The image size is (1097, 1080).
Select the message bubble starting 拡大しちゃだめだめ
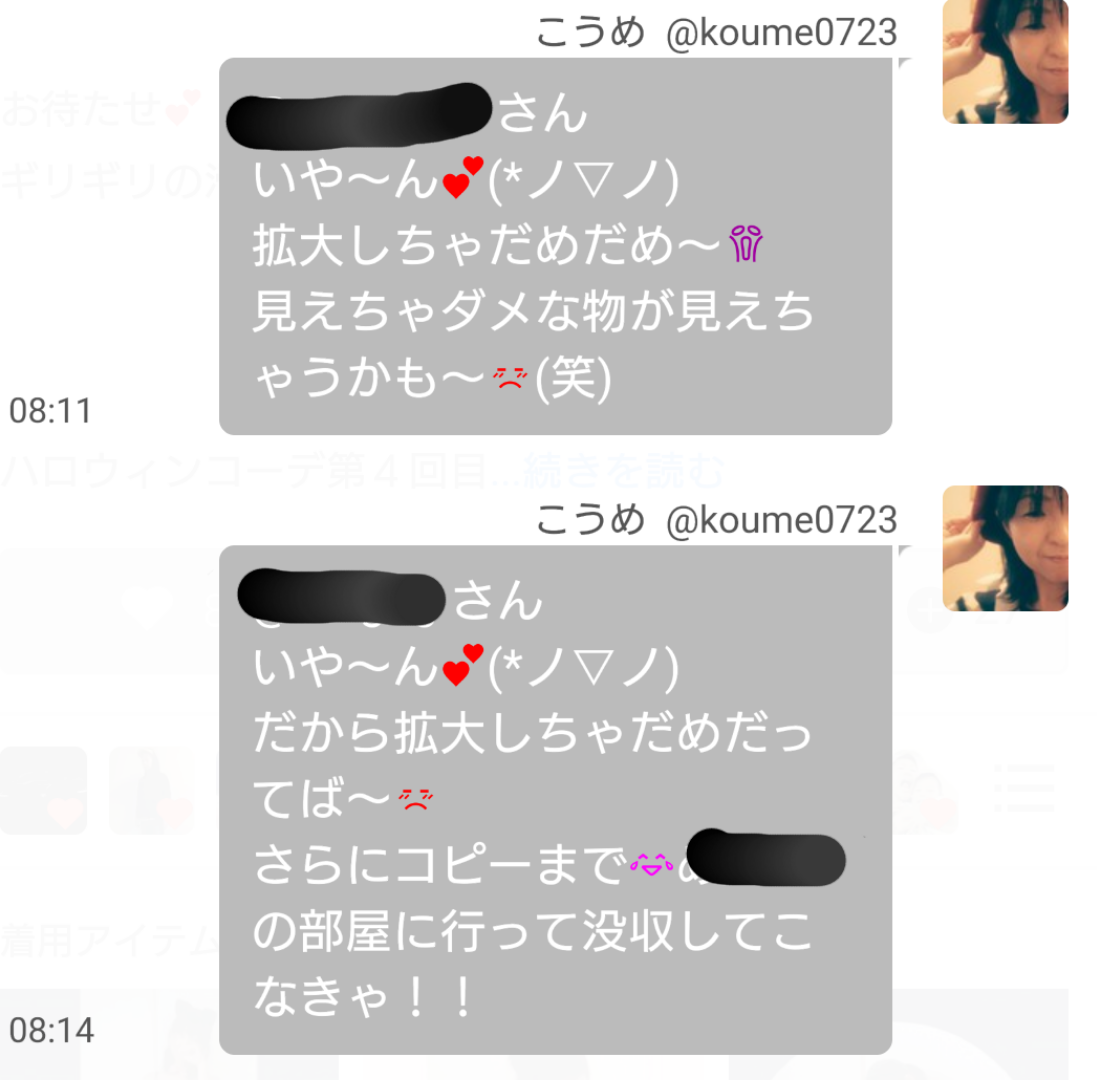tap(555, 246)
